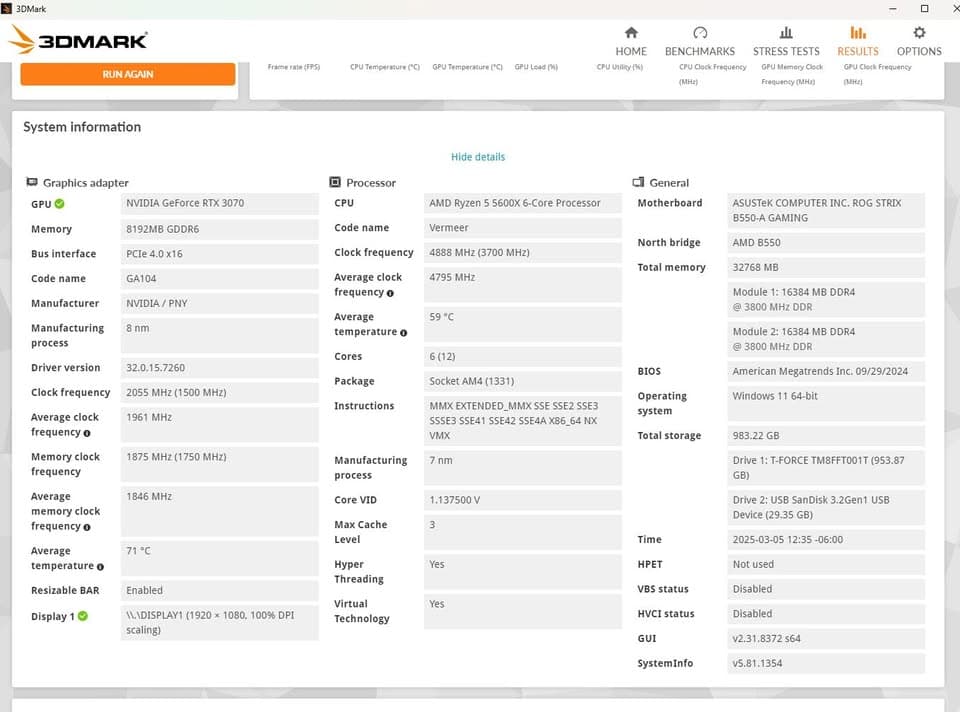Click the 3DMark title bar app icon

6,9
